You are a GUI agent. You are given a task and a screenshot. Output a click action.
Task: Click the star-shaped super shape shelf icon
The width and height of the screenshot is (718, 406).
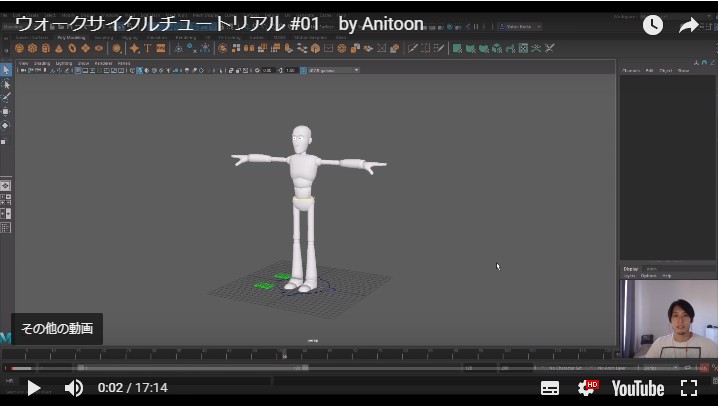click(134, 48)
